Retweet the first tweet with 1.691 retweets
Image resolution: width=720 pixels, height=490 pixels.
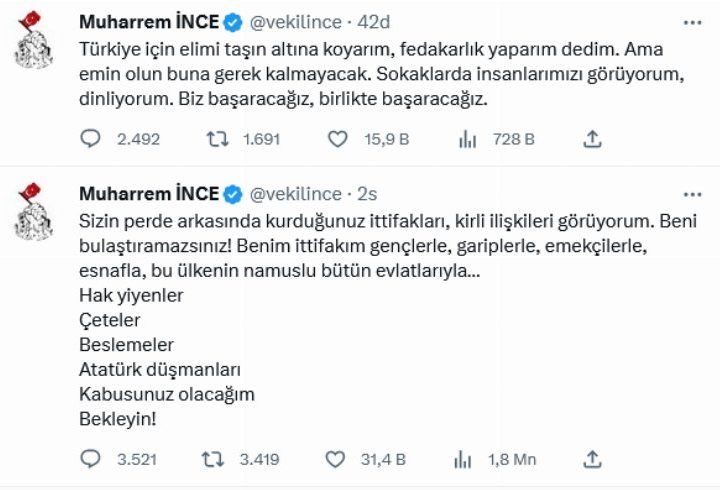tap(216, 139)
